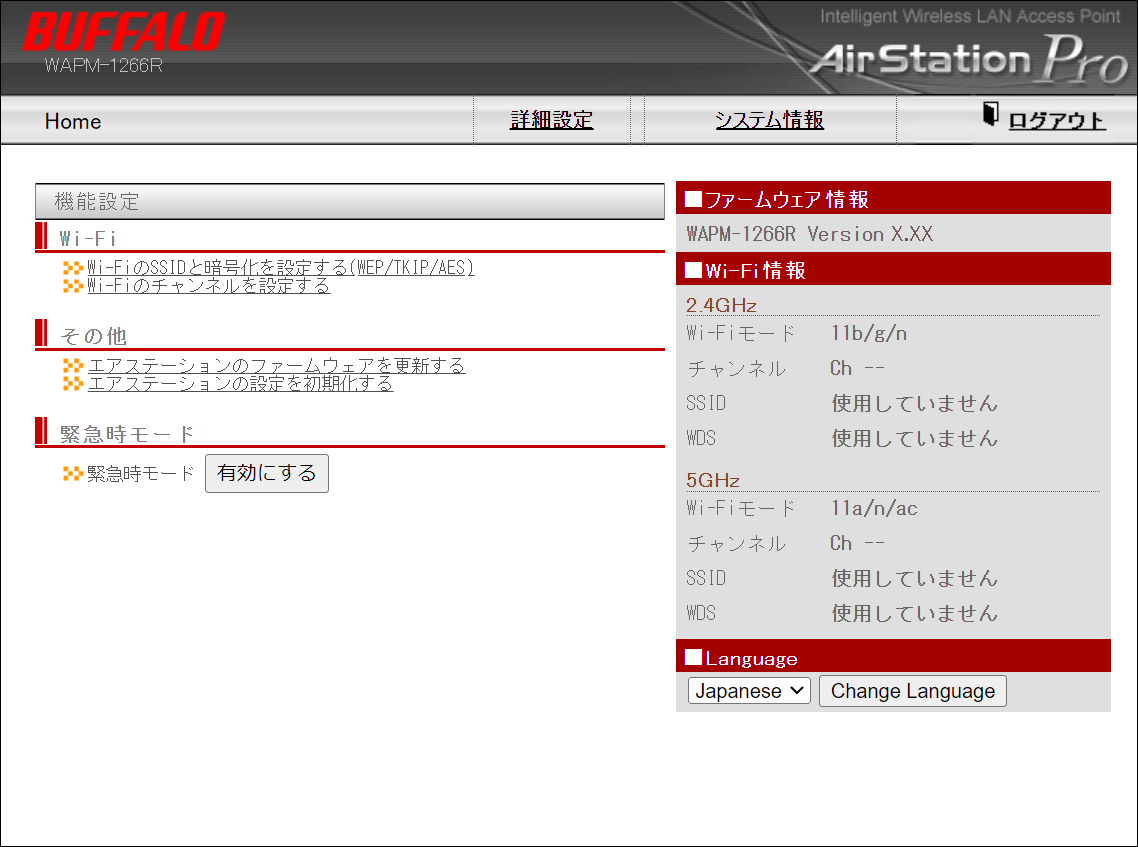Open the Wi-Fi channel settings link
Viewport: 1138px width, 847px height.
(x=208, y=285)
